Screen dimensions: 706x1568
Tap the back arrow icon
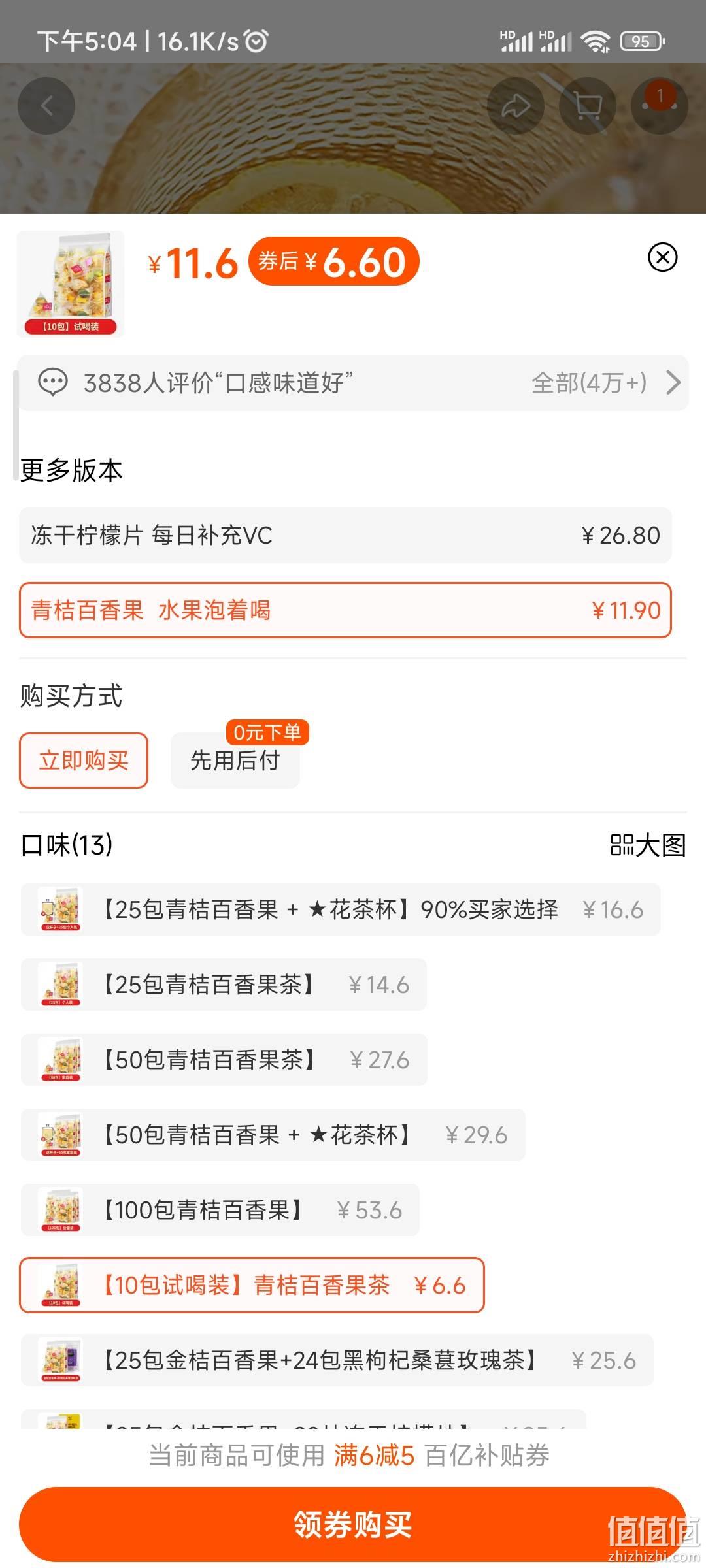click(46, 106)
